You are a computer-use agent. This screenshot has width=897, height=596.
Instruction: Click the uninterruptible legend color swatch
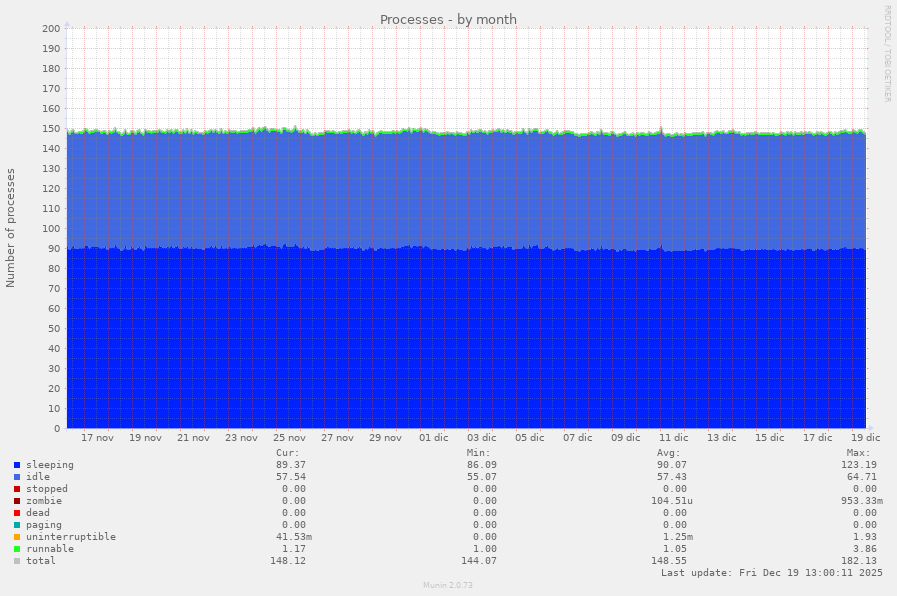click(x=17, y=537)
